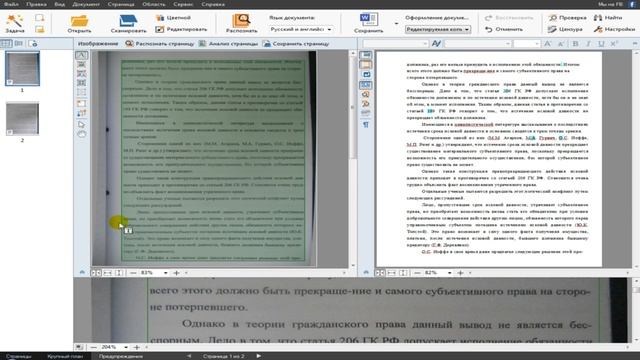Click Распознать страницу in image toolbar
Image resolution: width=640 pixels, height=360 pixels.
coord(160,44)
